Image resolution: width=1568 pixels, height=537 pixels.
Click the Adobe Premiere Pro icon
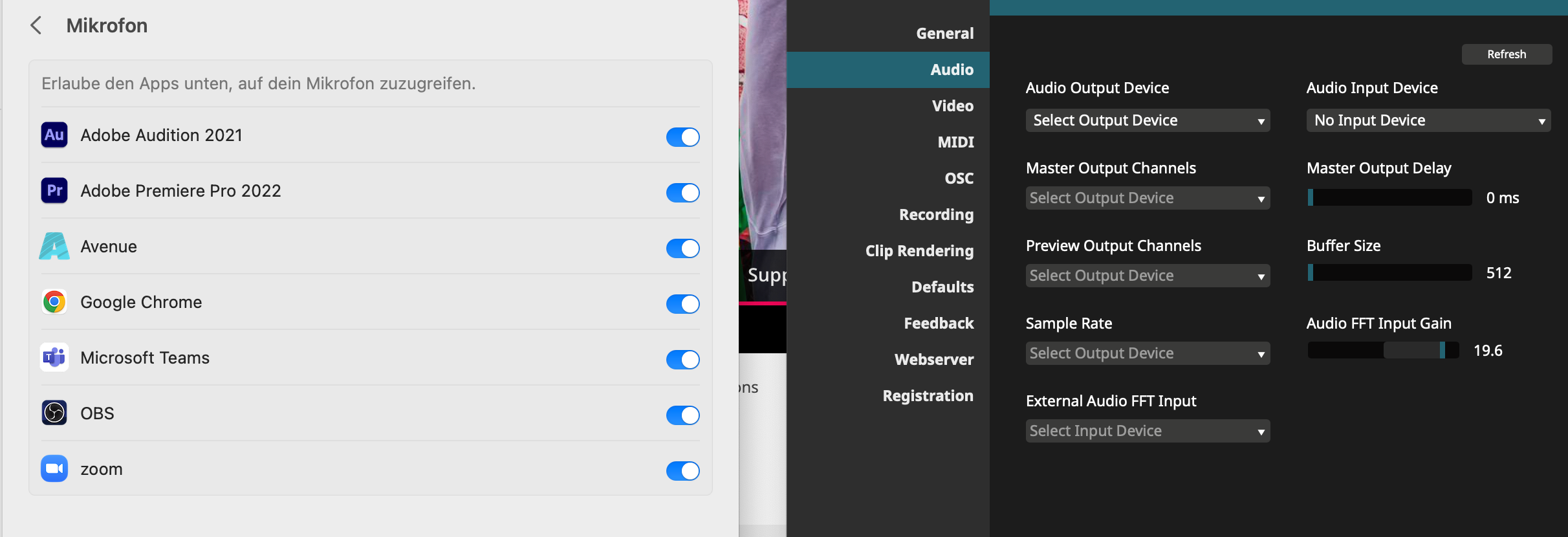coord(54,191)
